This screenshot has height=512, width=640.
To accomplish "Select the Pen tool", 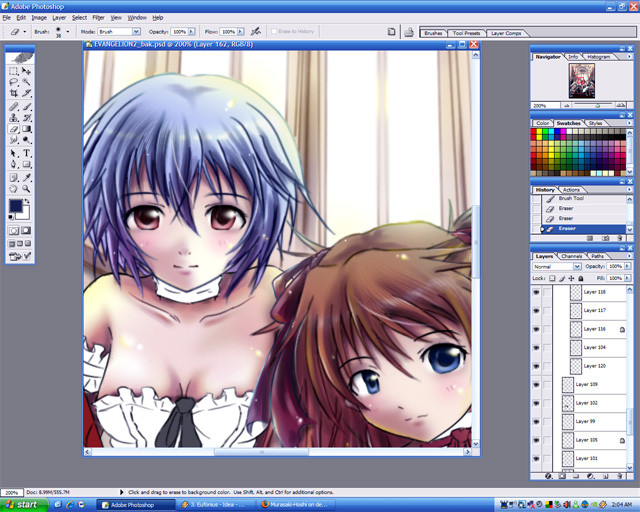I will [x=13, y=165].
